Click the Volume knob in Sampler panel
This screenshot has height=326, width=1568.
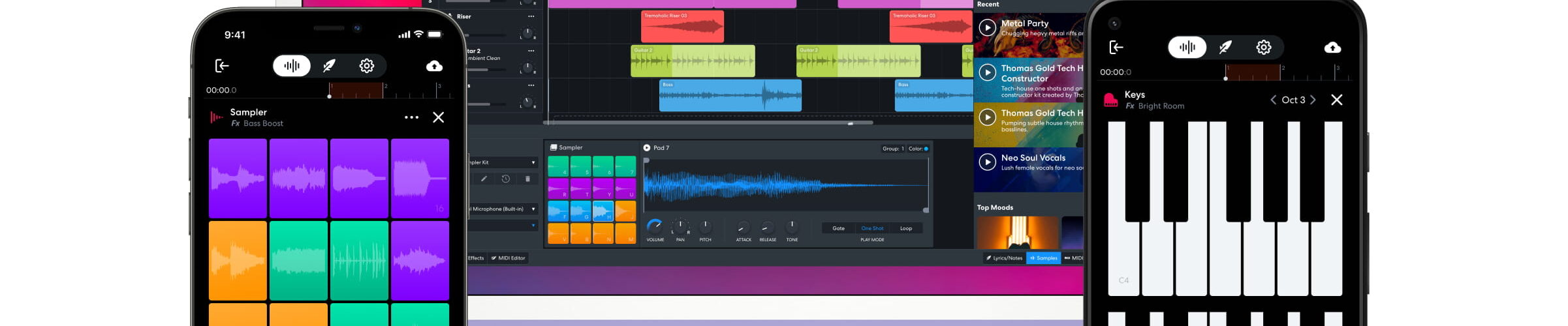(x=654, y=226)
